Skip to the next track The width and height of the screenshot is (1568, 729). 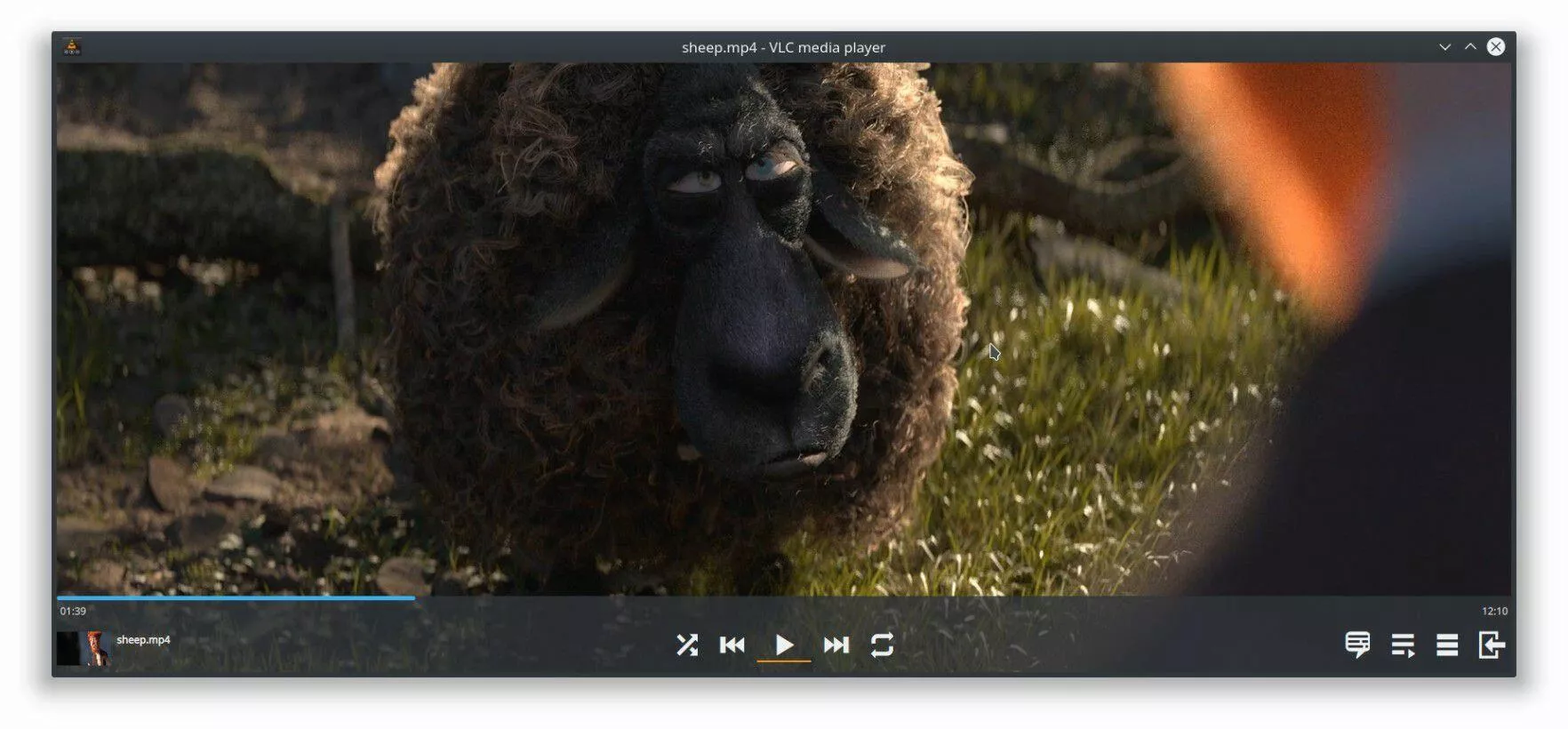(x=836, y=645)
